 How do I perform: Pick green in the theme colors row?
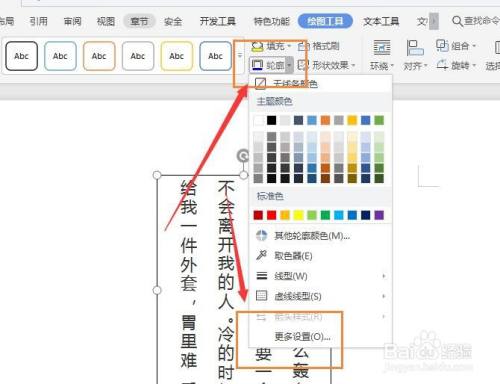(x=379, y=120)
